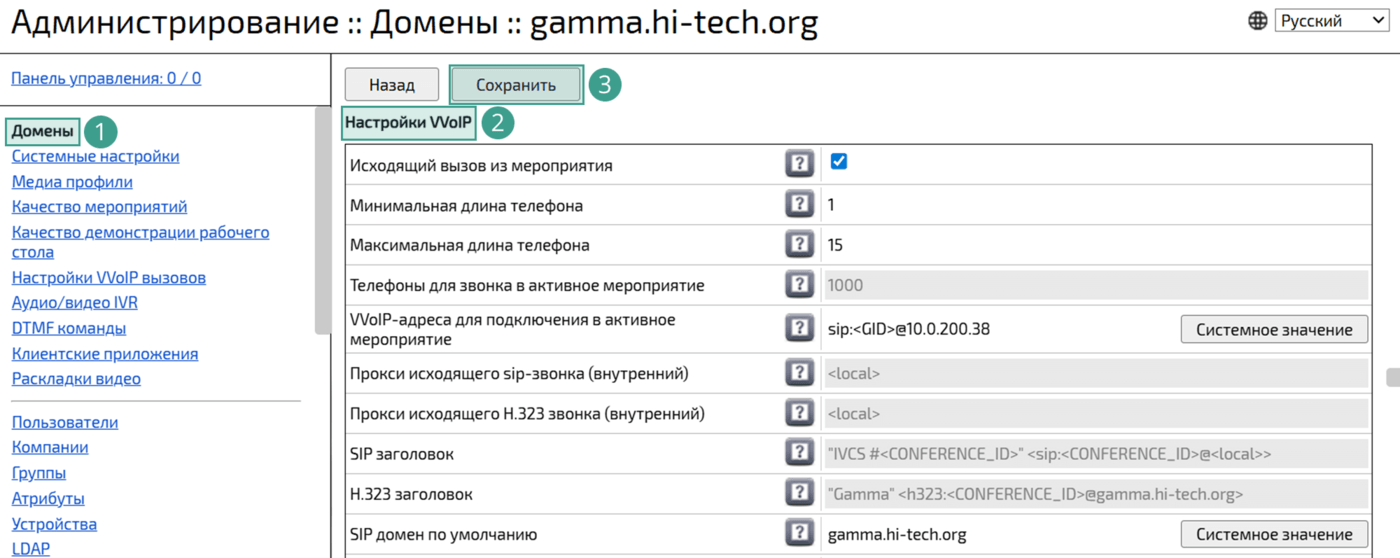
Task: Click the sidebar scrollbar thumb
Action: [x=322, y=220]
